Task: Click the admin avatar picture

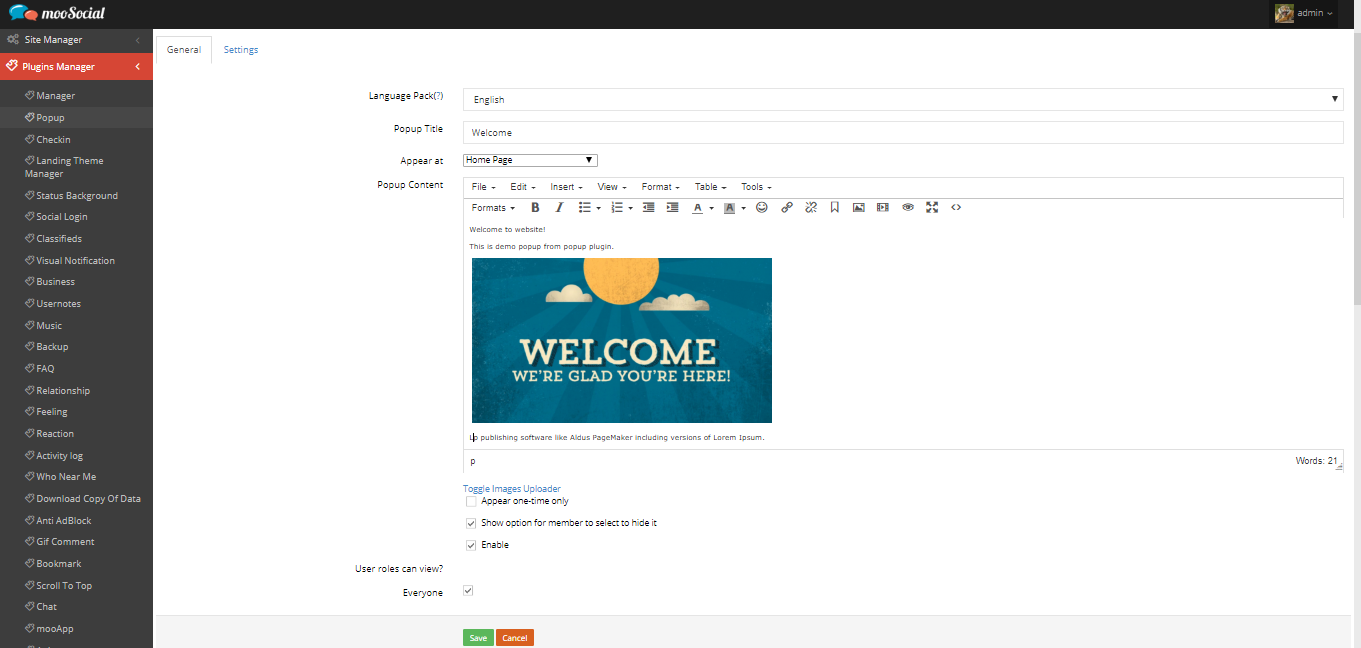Action: (1285, 13)
